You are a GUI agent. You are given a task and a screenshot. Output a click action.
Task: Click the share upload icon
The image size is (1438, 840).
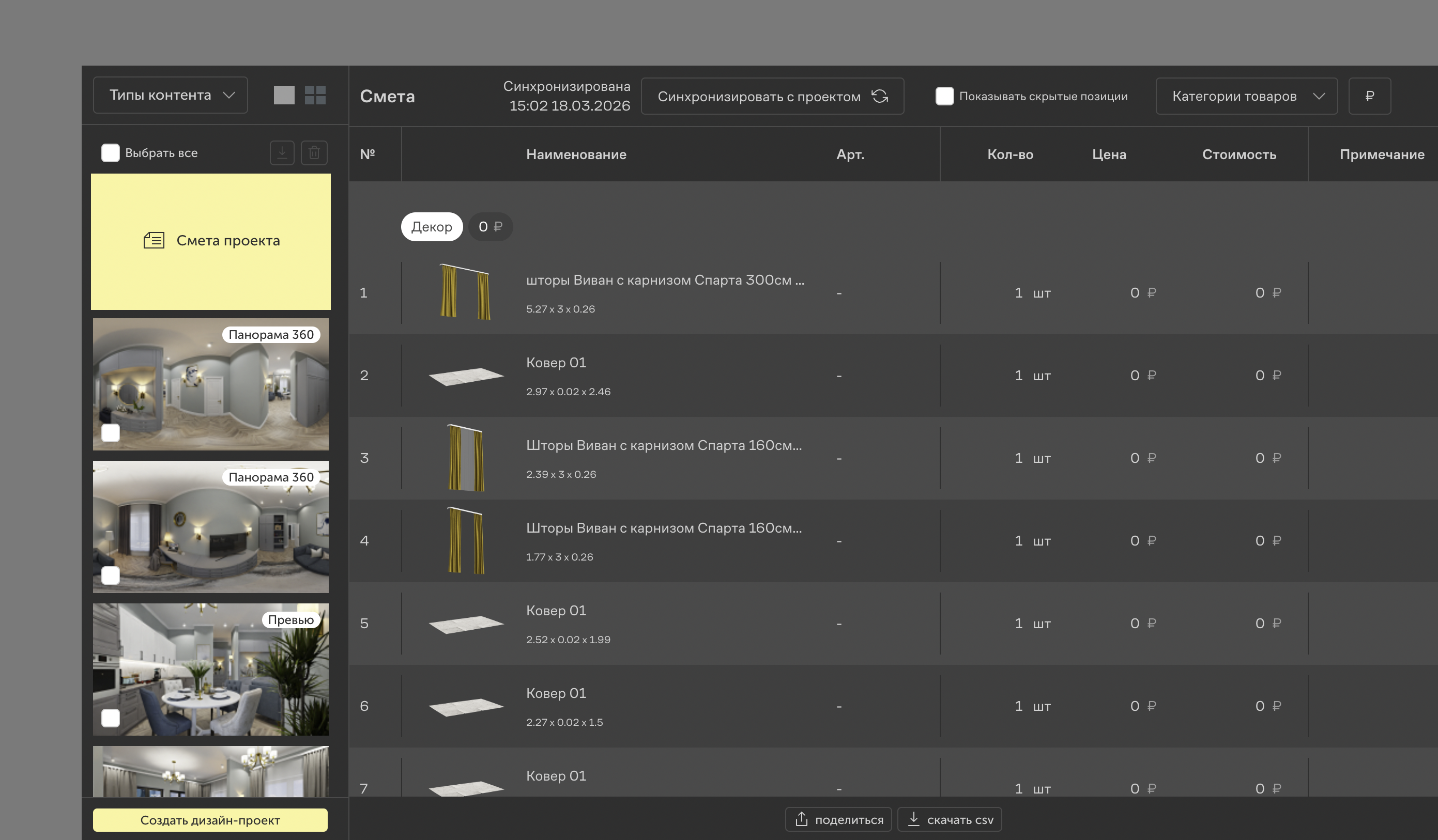coord(801,819)
